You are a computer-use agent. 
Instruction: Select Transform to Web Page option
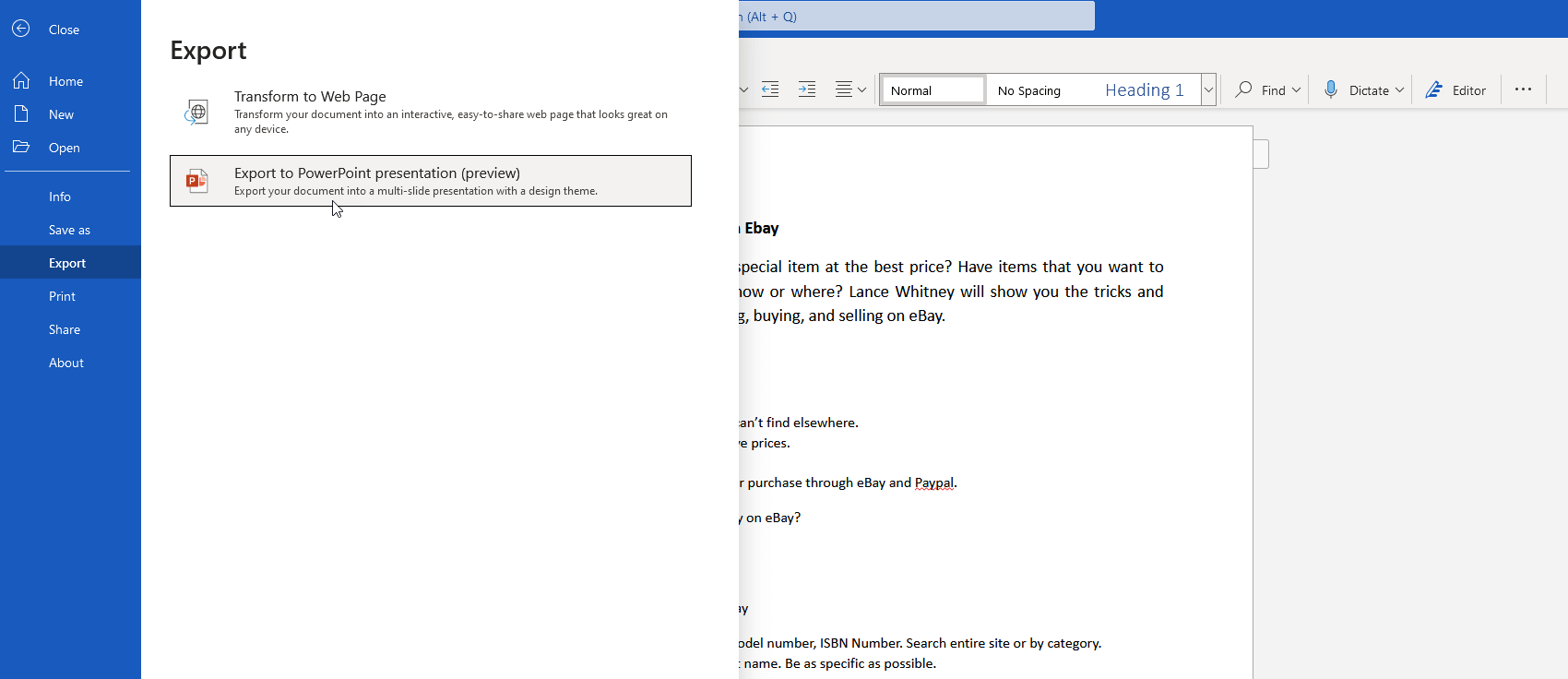pos(431,111)
